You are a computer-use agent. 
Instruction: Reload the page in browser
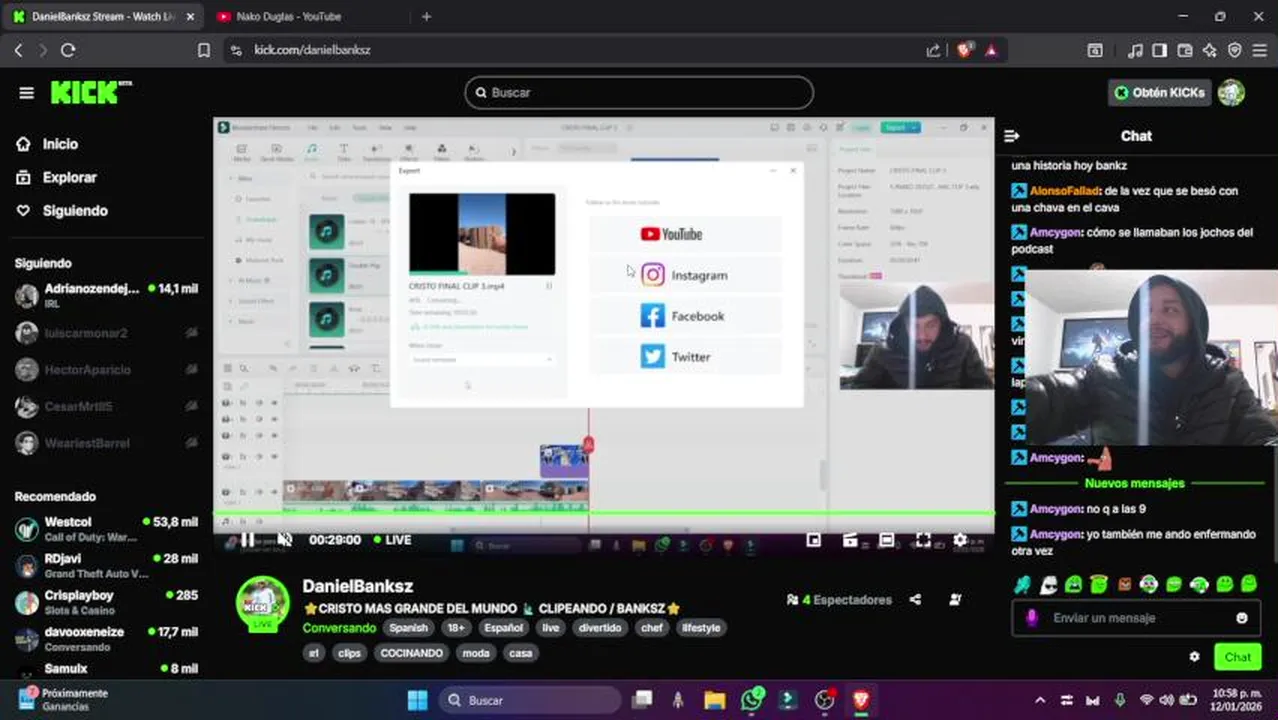68,50
